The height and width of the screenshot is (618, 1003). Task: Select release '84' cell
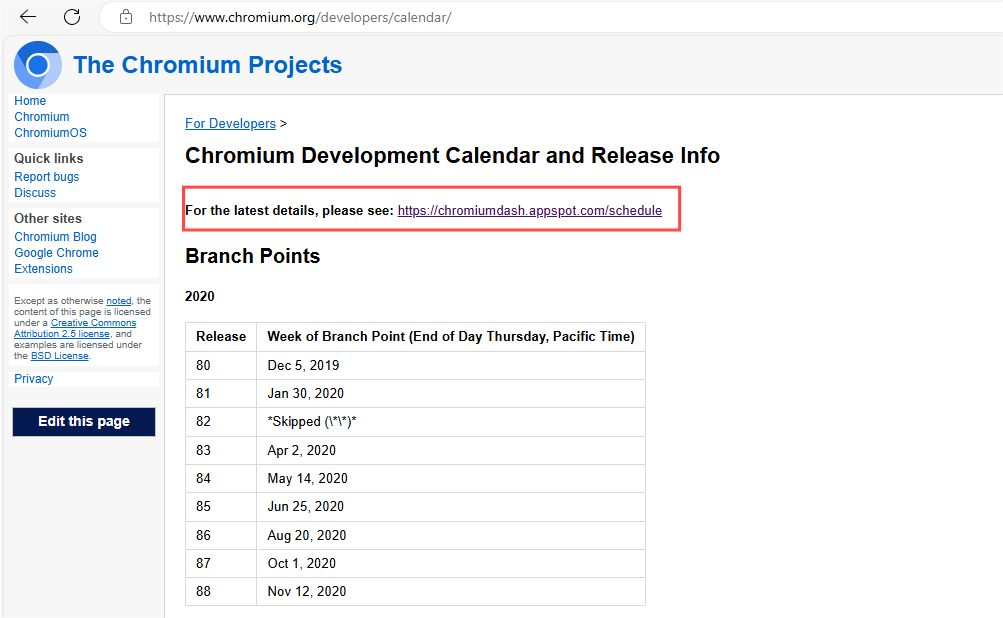(x=221, y=479)
